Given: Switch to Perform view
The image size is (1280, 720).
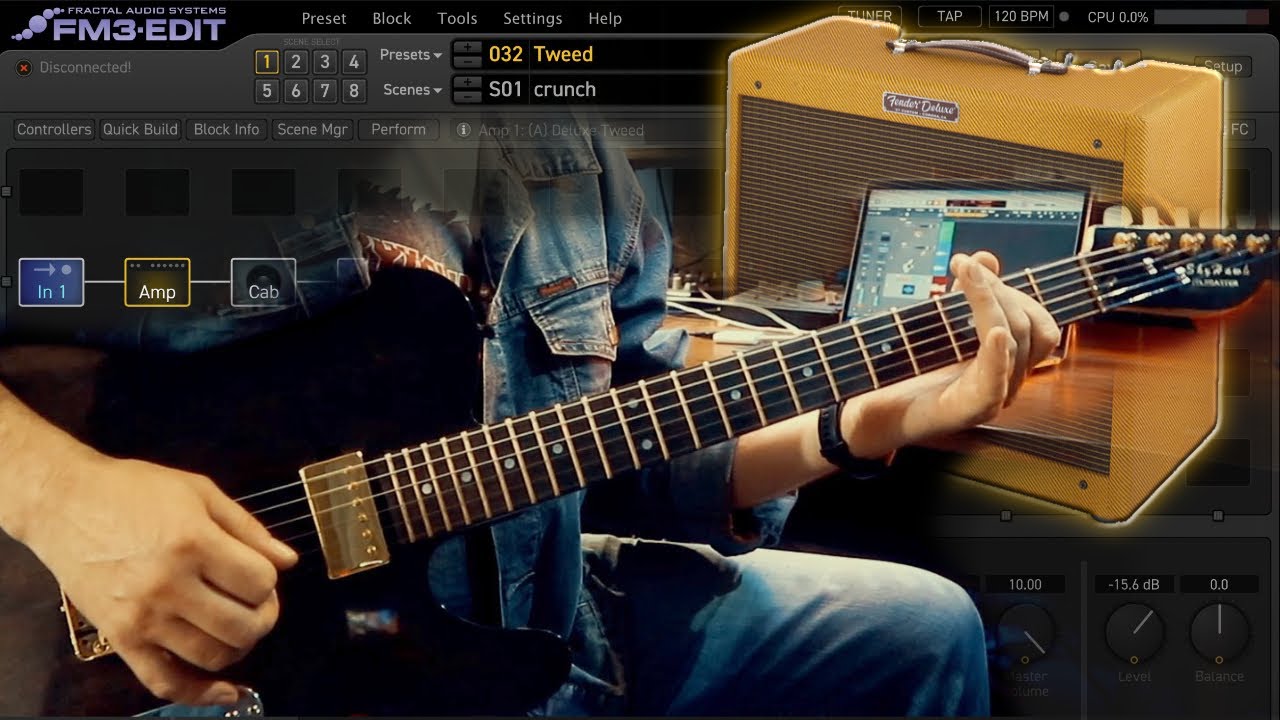Looking at the screenshot, I should click(x=398, y=129).
